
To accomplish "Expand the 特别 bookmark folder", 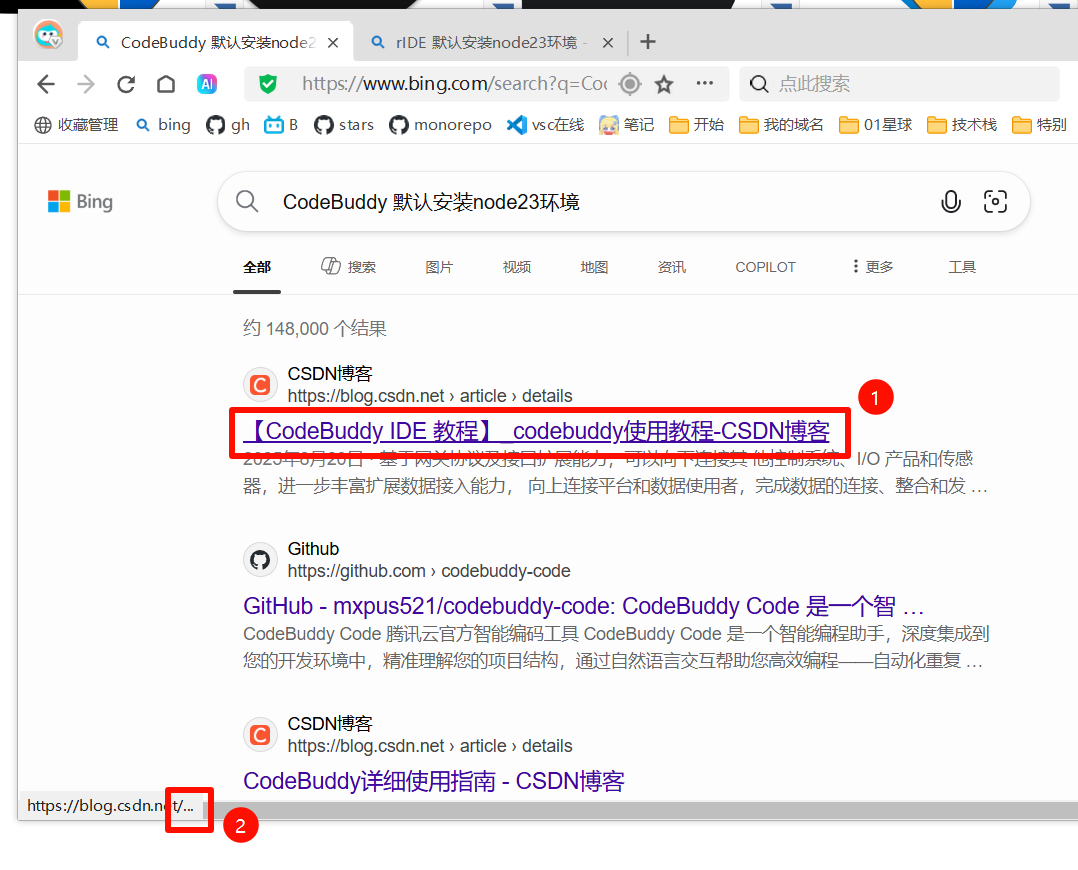I will point(1039,124).
